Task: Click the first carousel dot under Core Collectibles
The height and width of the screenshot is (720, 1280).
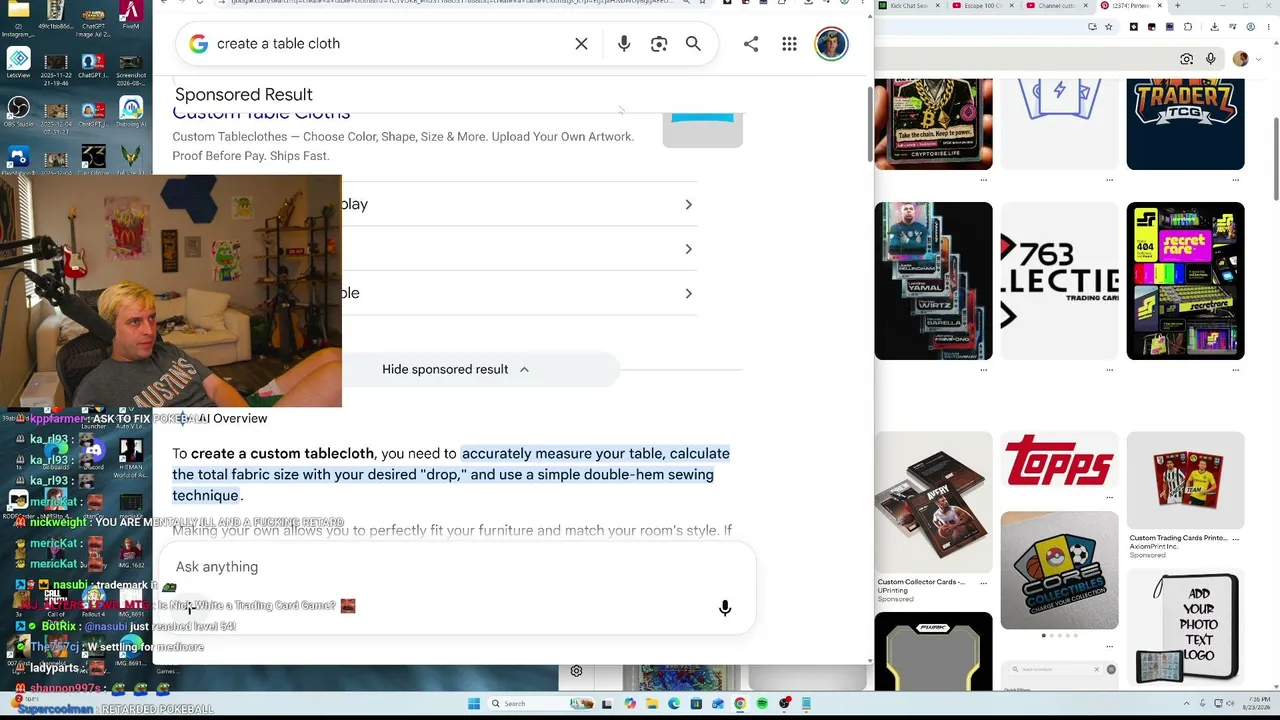Action: [x=1045, y=636]
